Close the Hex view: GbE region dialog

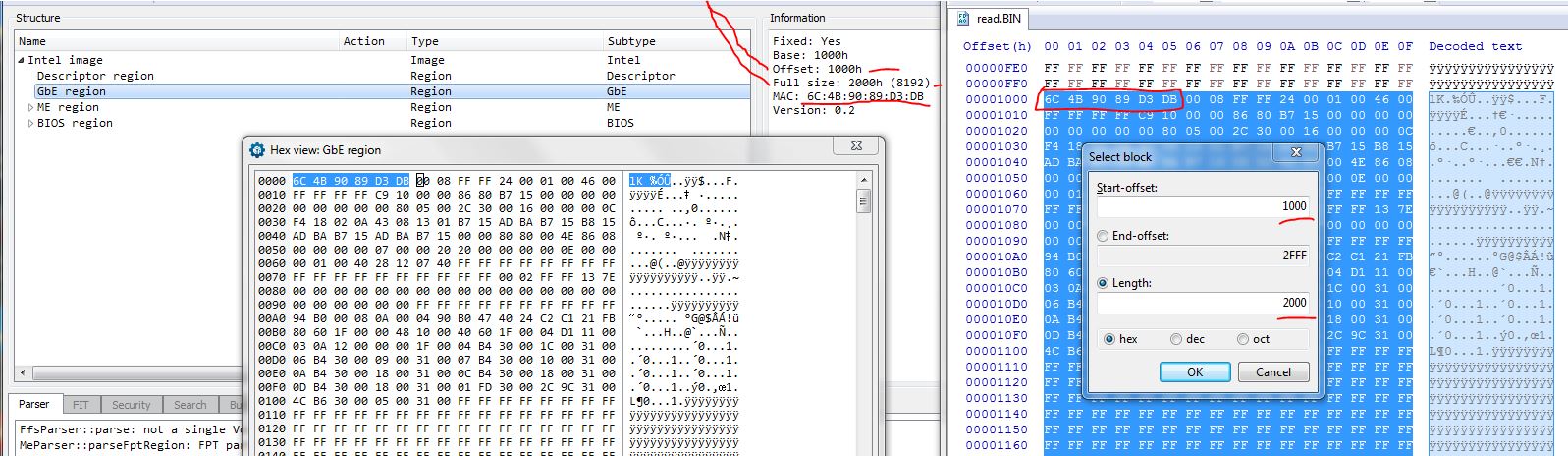tap(854, 146)
